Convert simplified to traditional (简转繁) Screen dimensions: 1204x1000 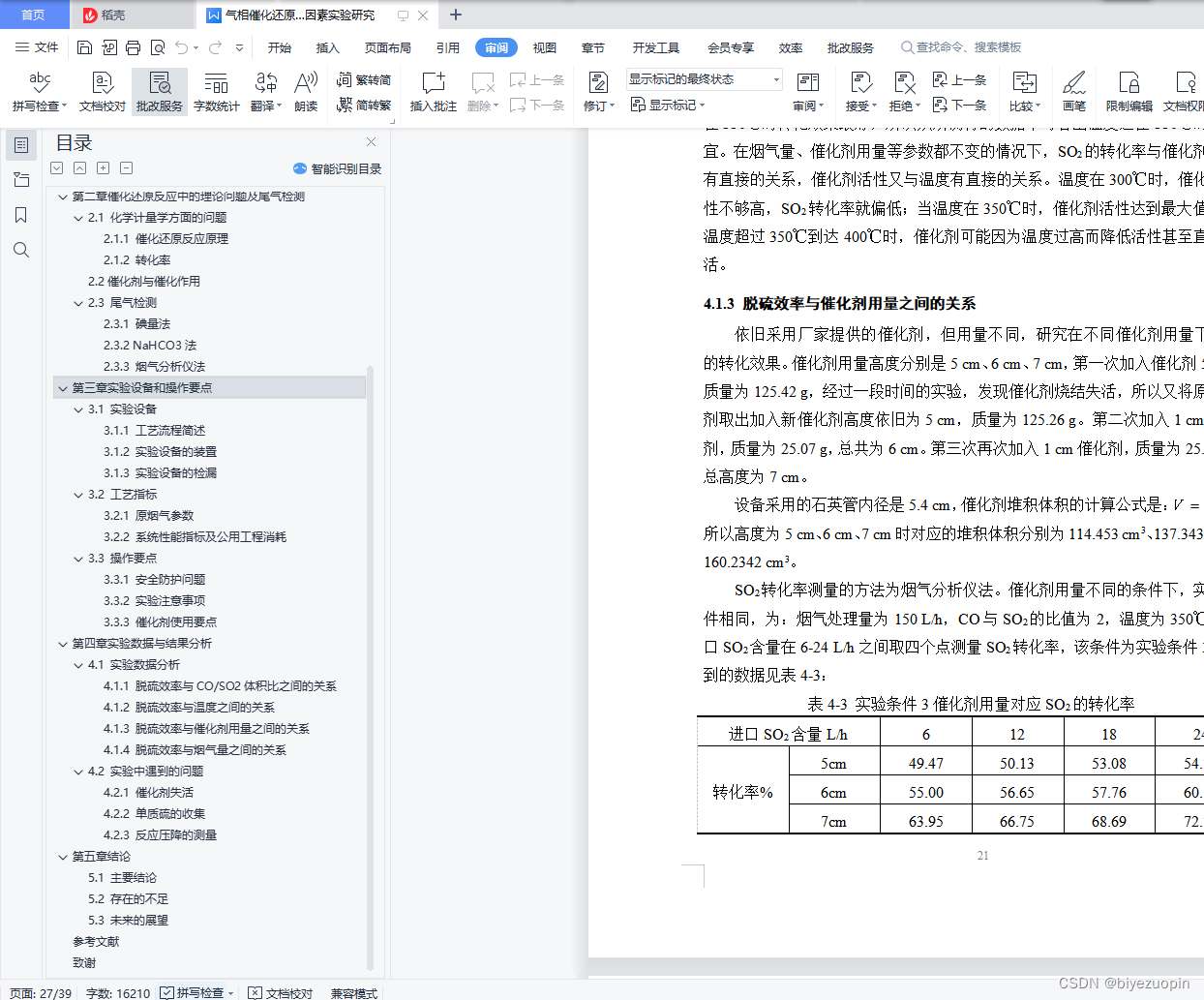click(x=364, y=105)
